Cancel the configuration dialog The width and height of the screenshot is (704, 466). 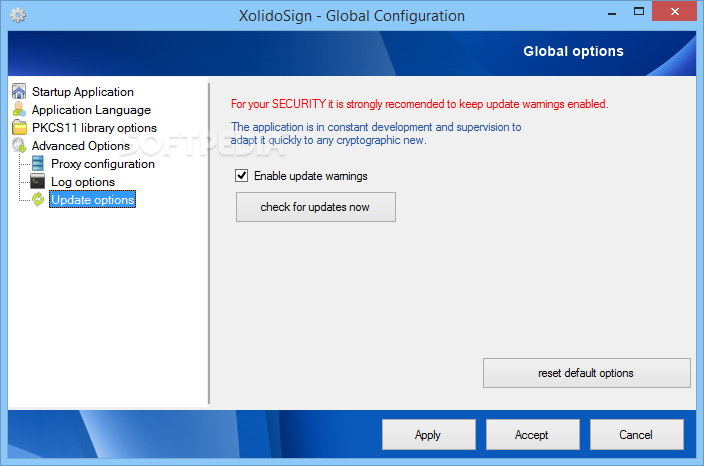(636, 435)
